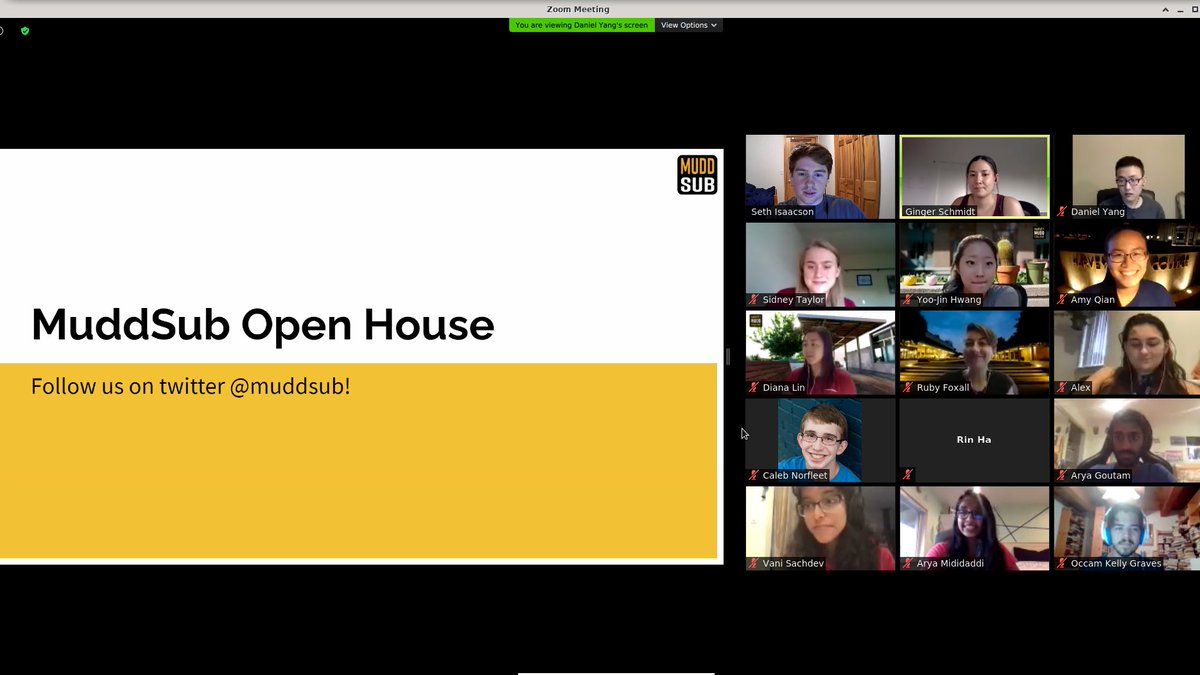The image size is (1200, 675).
Task: Select Occam Kelly Graves' video tile
Action: click(x=1127, y=529)
